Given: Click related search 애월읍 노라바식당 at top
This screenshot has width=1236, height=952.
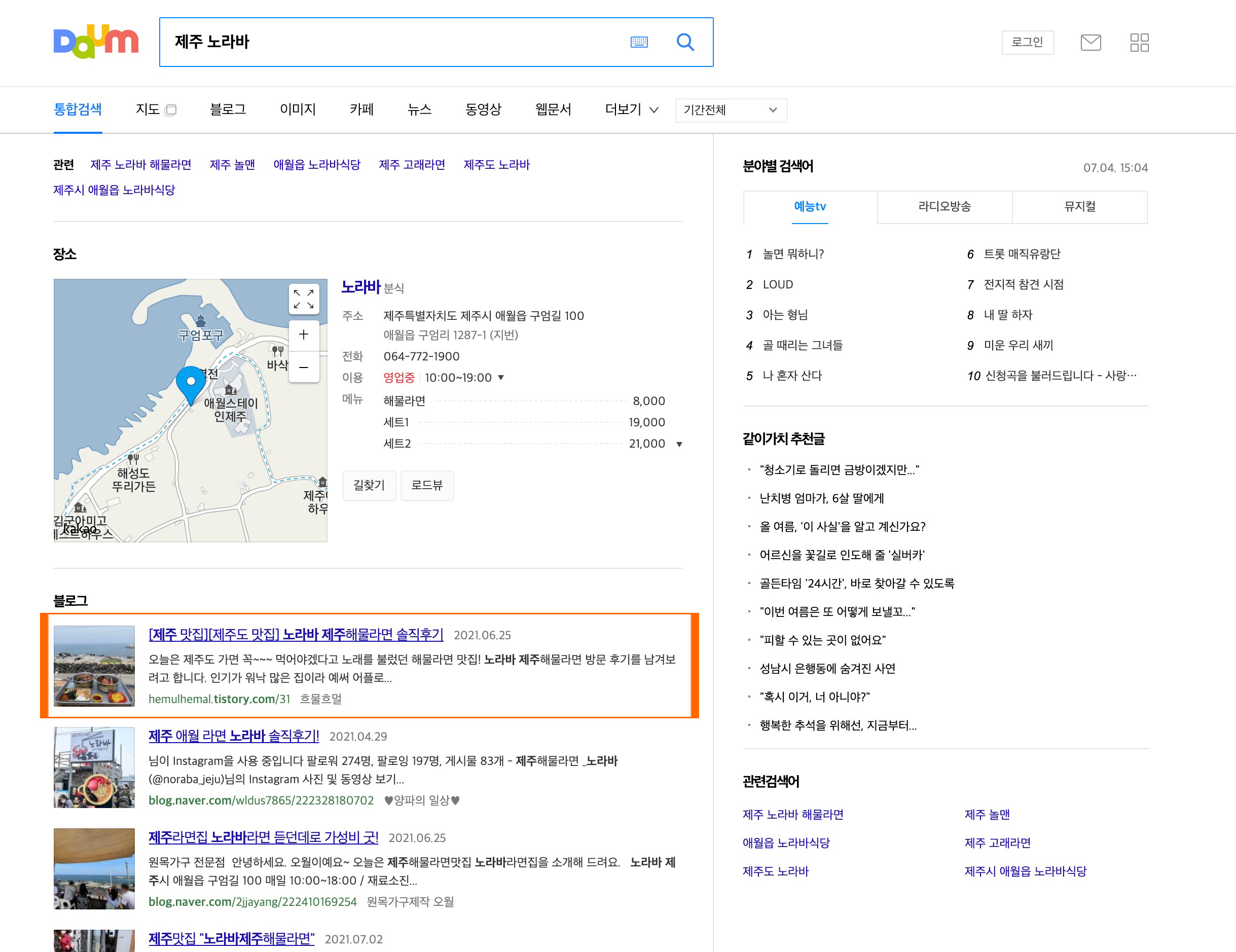Looking at the screenshot, I should (x=317, y=165).
